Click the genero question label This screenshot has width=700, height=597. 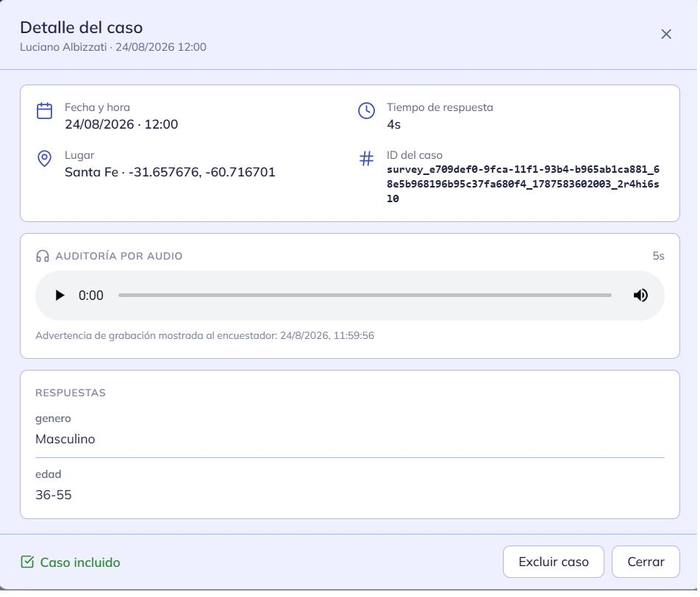point(53,419)
